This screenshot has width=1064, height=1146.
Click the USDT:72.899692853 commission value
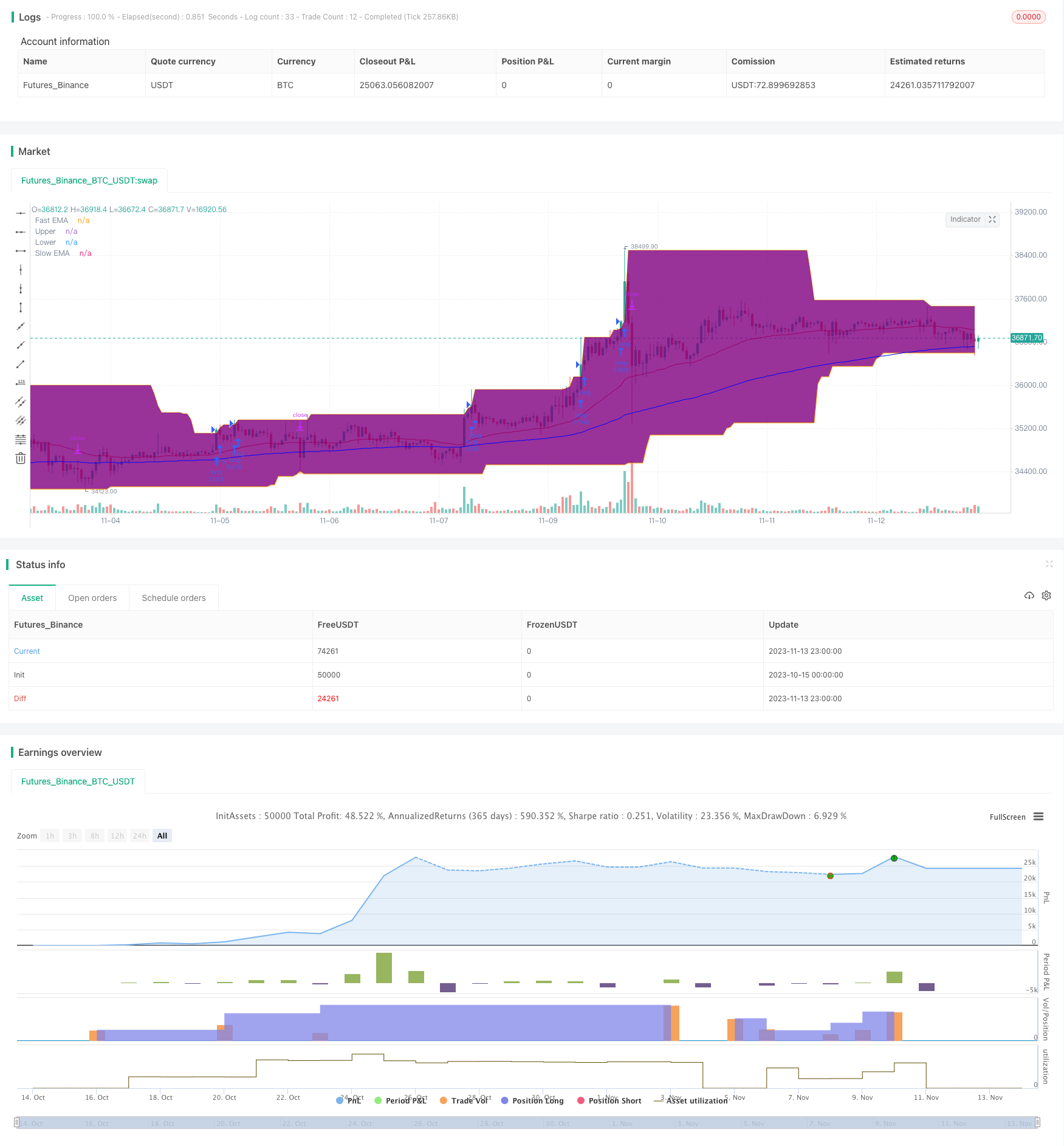pyautogui.click(x=773, y=85)
